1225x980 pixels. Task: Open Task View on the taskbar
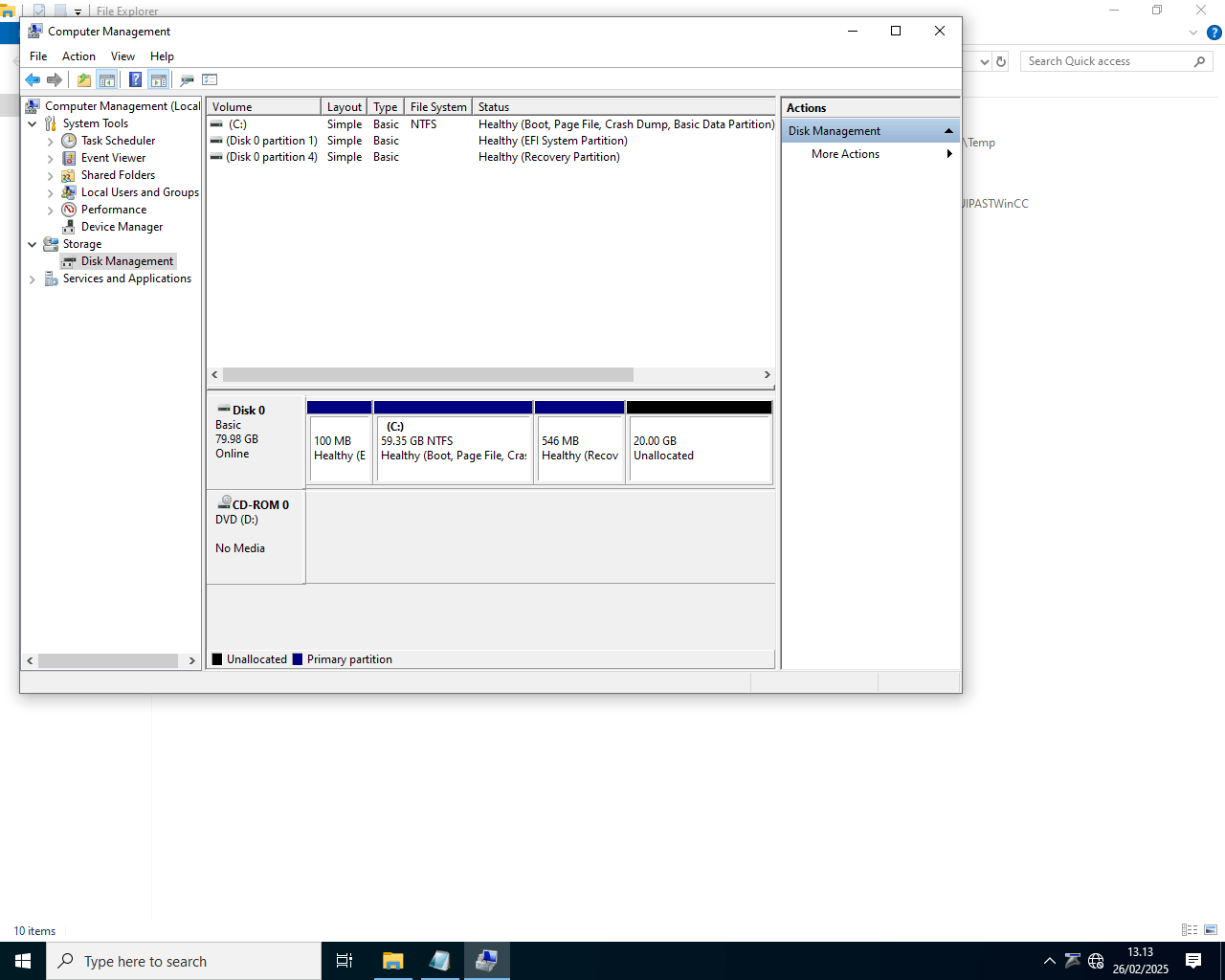point(345,961)
